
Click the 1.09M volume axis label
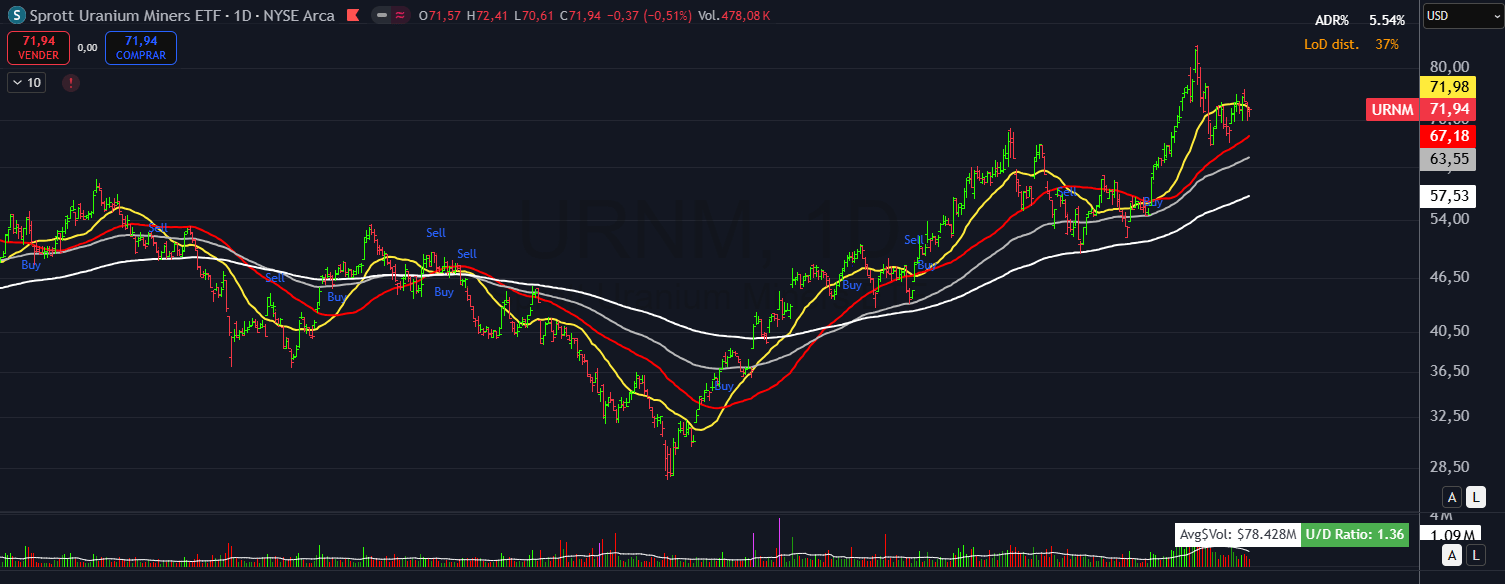[x=1449, y=535]
